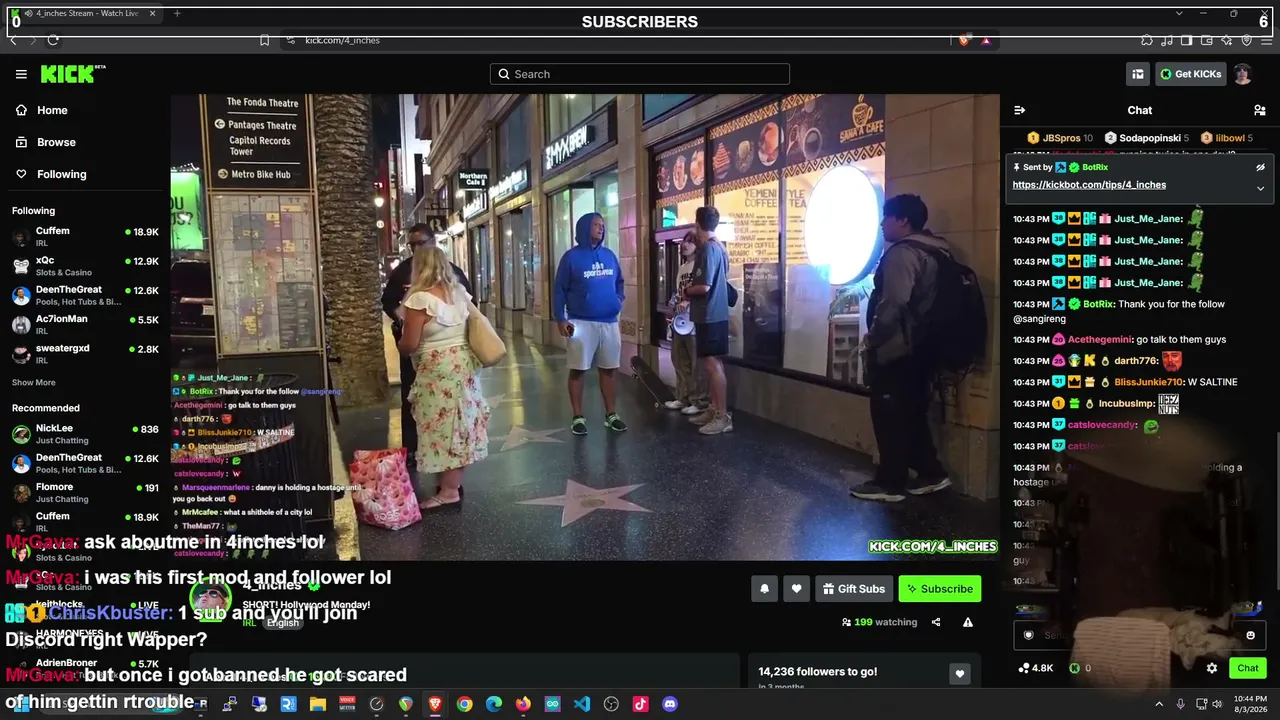Open the hamburger sidebar menu
The image size is (1280, 720).
coord(21,74)
